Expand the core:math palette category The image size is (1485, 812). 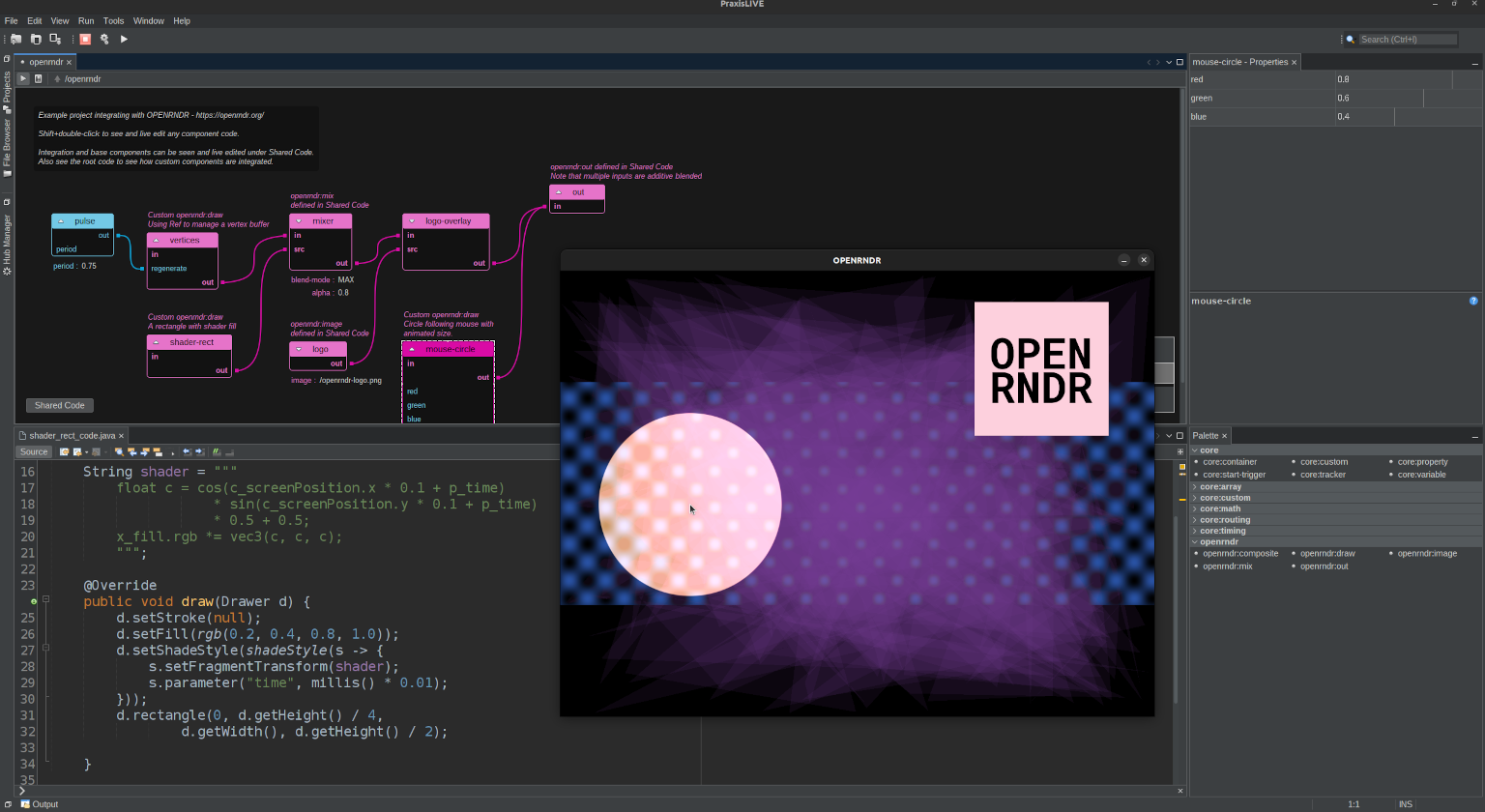click(1195, 508)
